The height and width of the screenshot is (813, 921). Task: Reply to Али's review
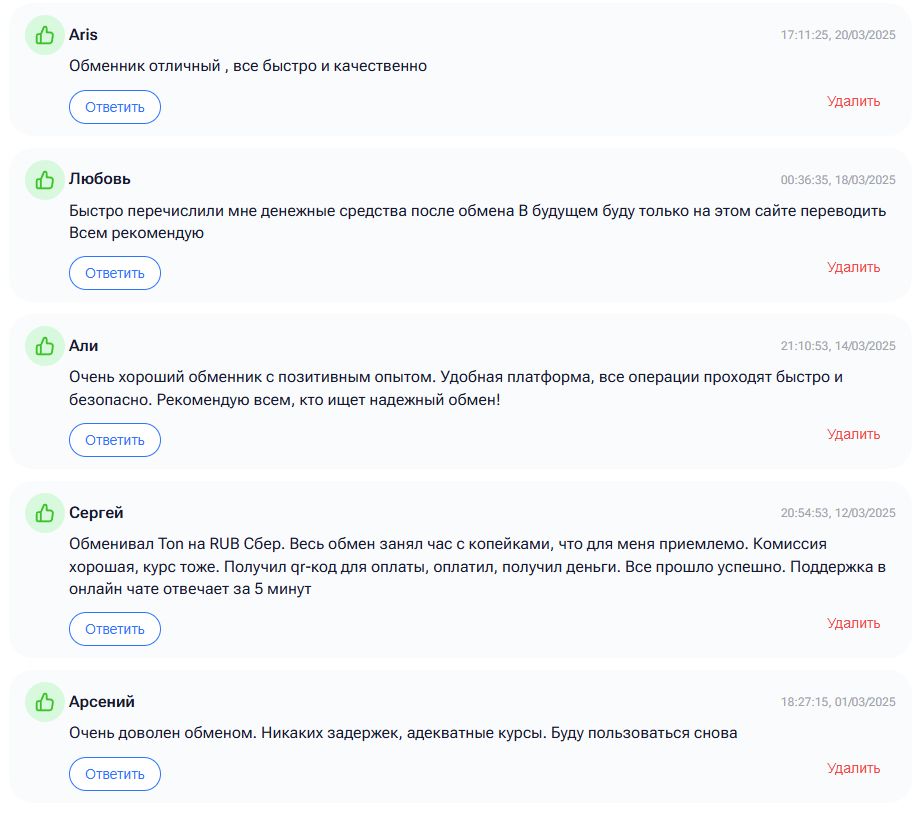click(x=115, y=440)
